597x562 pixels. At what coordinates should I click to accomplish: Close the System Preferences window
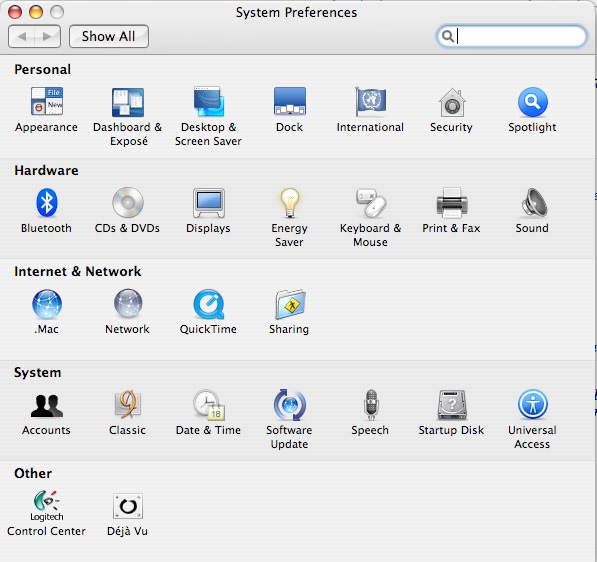(15, 12)
